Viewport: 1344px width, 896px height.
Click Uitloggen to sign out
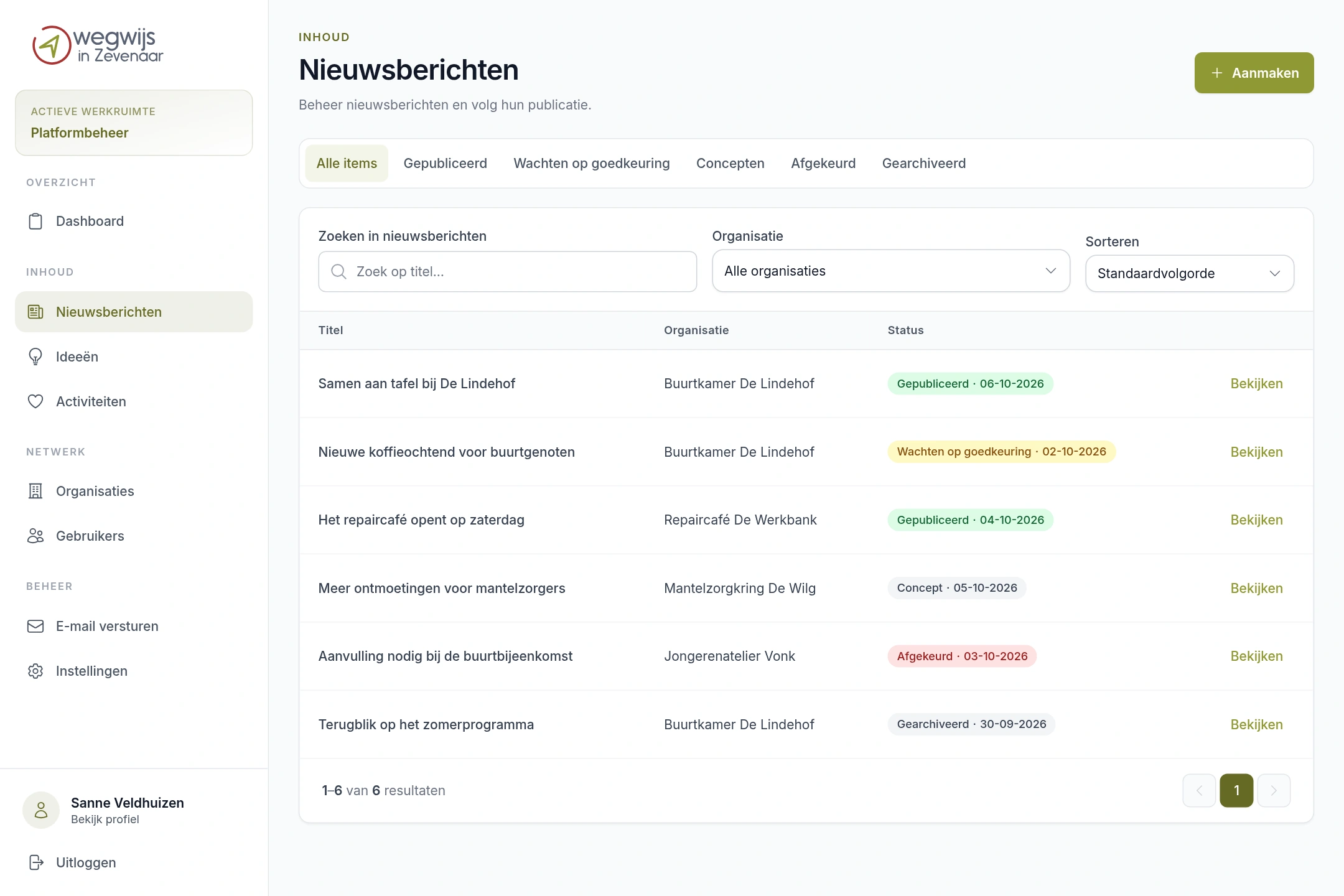pos(86,862)
